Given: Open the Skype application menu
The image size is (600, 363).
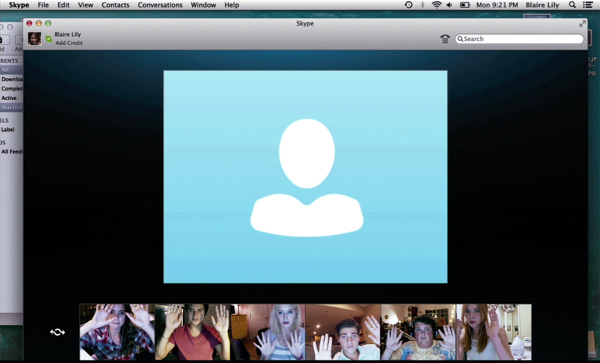Looking at the screenshot, I should tap(19, 5).
